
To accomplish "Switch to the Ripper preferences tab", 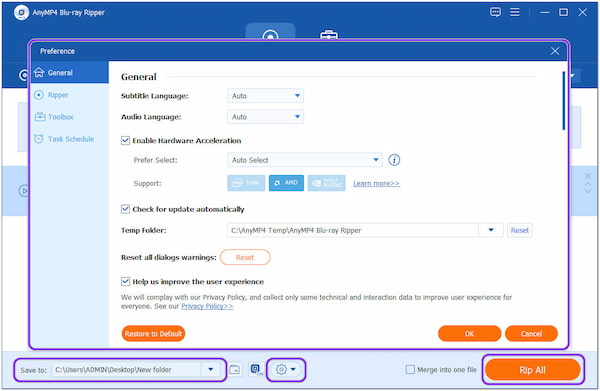I will tap(70, 94).
